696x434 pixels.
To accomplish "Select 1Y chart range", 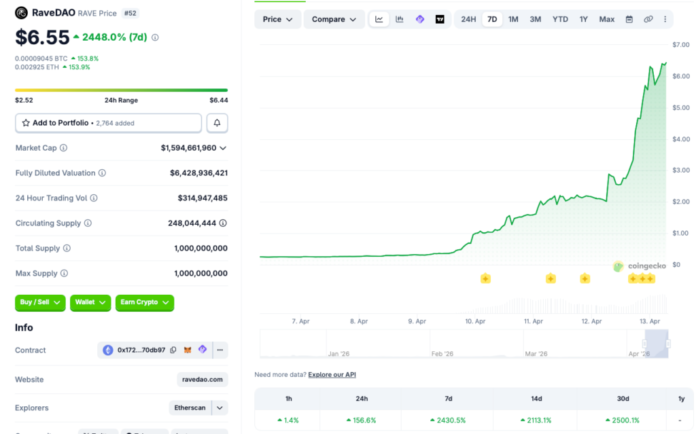I will tap(584, 19).
